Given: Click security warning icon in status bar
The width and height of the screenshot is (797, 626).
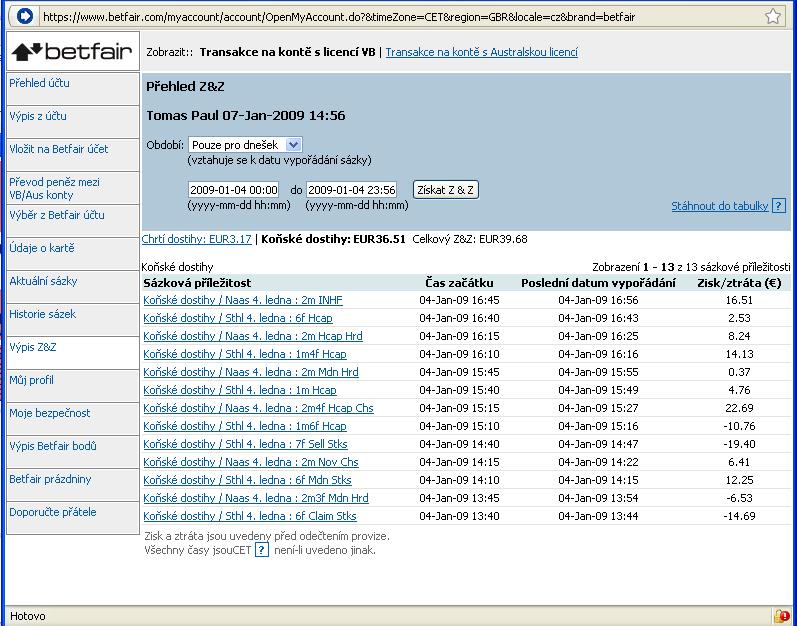Looking at the screenshot, I should point(781,616).
